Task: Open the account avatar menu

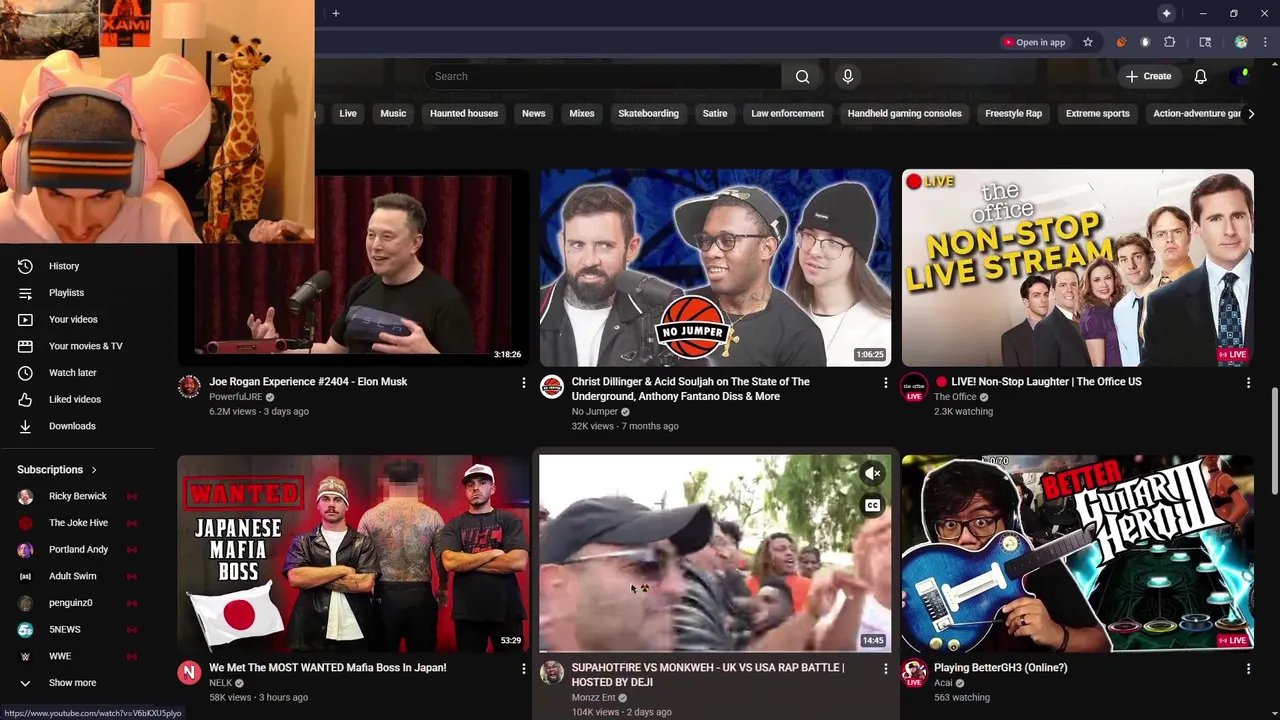Action: coord(1241,76)
